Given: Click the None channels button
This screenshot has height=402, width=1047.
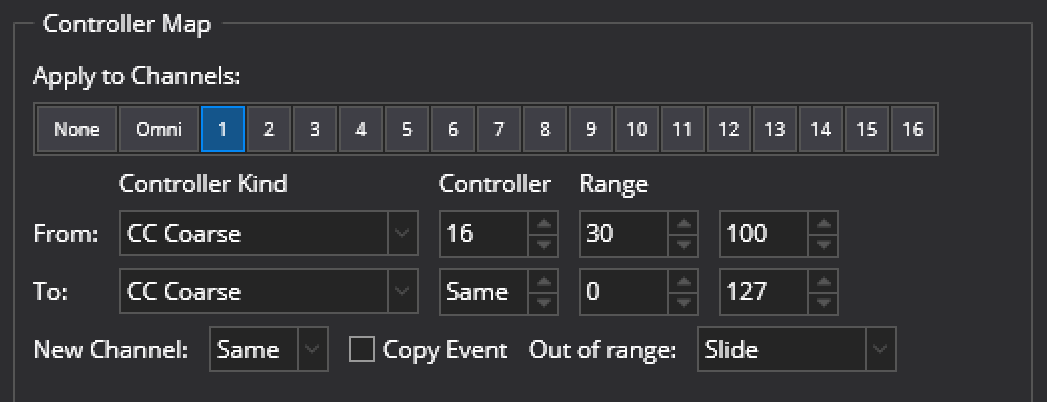Looking at the screenshot, I should pos(77,129).
